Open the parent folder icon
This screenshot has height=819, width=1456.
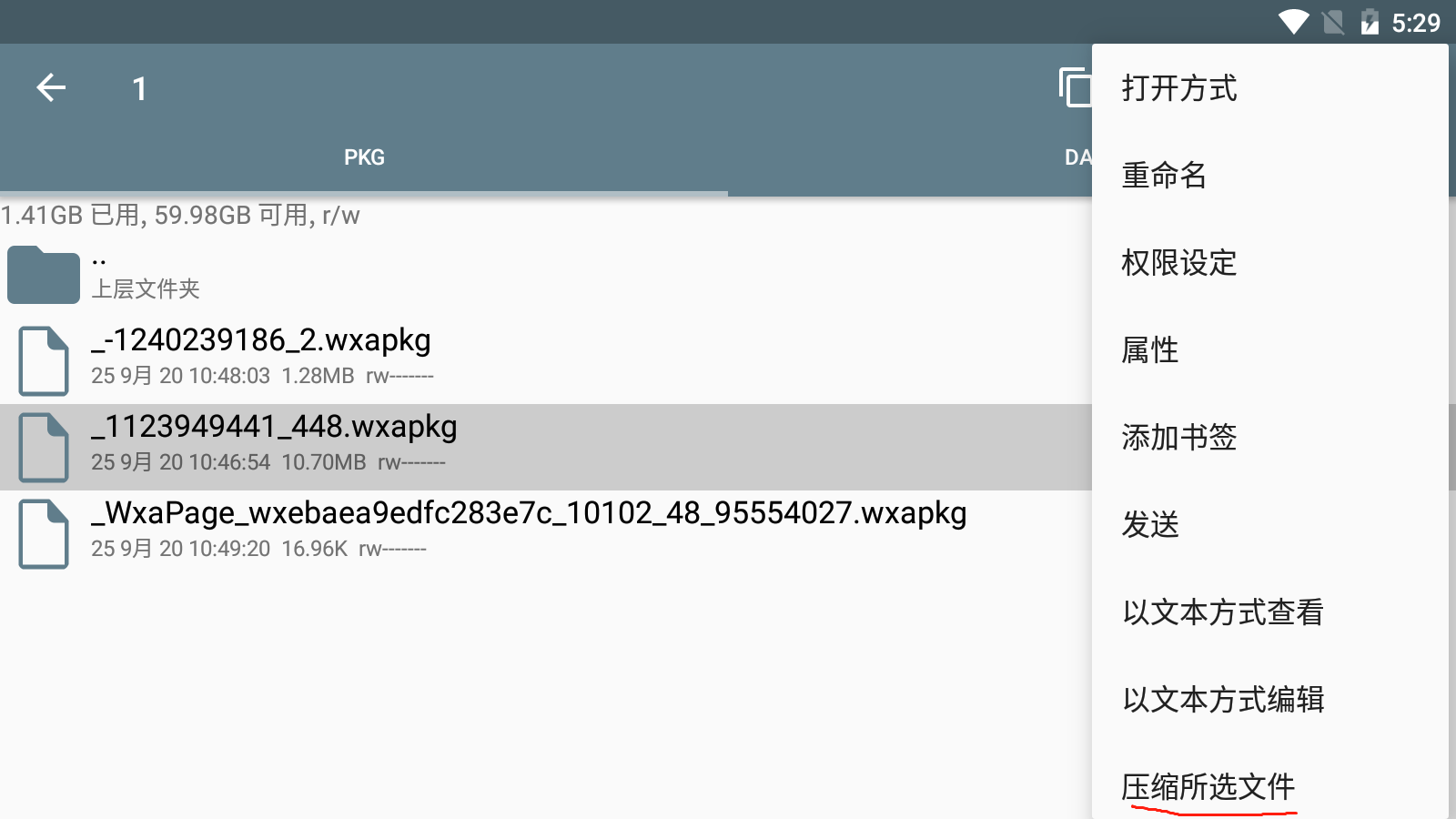coord(44,274)
